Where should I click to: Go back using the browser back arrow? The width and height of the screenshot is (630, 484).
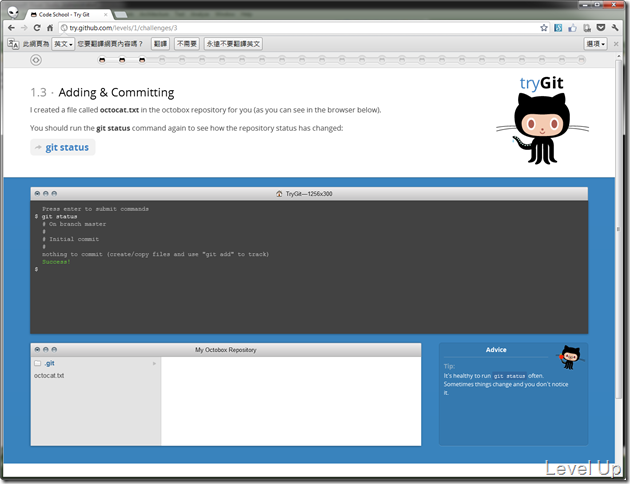point(11,28)
